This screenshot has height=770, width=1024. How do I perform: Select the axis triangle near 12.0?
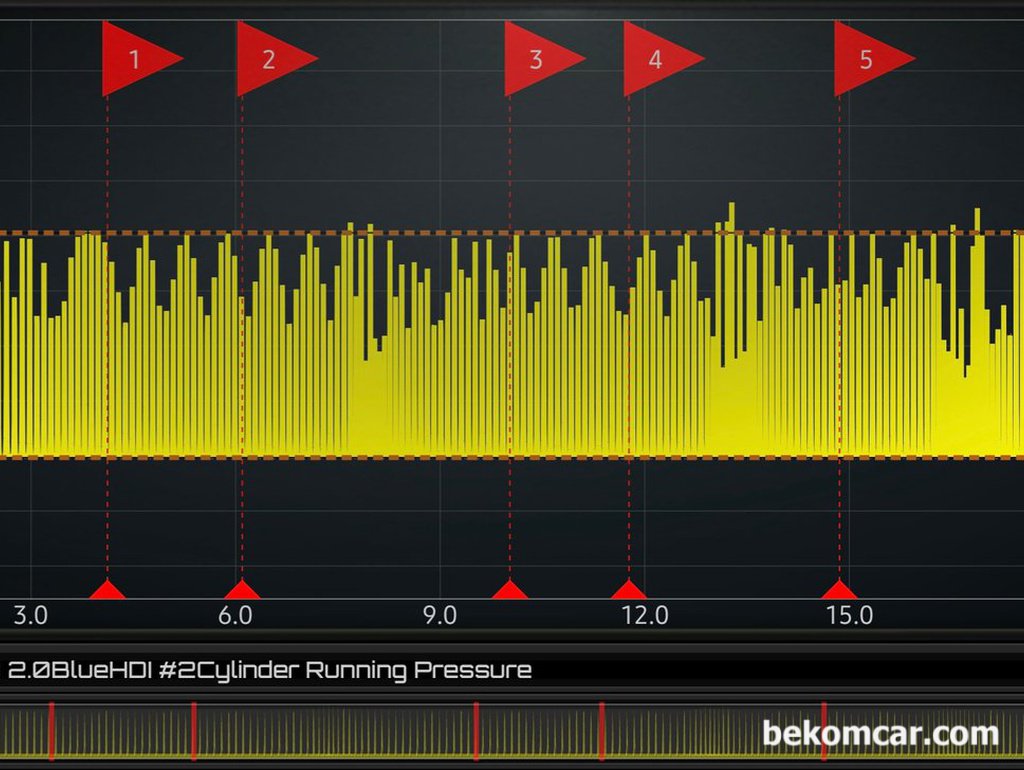(629, 589)
